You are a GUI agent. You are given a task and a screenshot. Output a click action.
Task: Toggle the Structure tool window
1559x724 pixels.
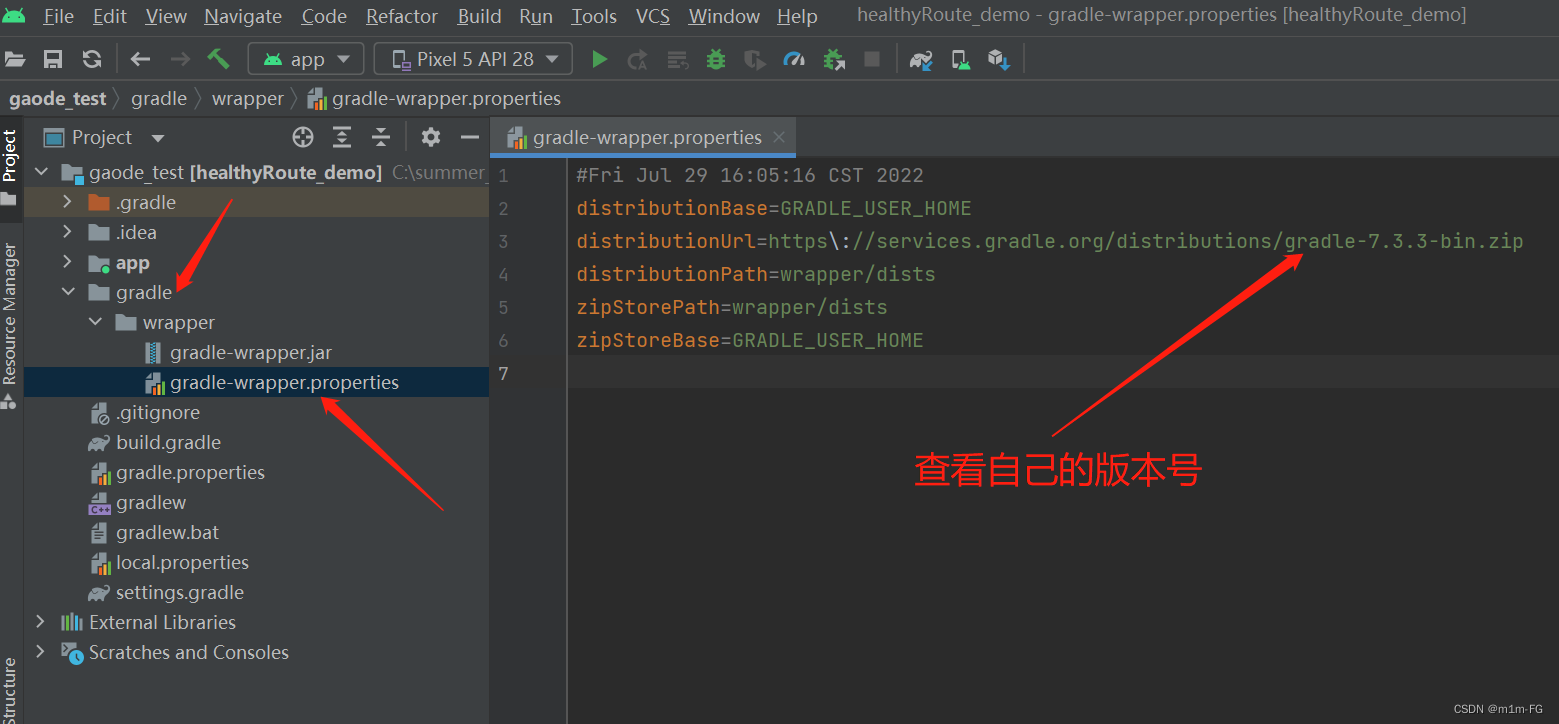coord(11,690)
